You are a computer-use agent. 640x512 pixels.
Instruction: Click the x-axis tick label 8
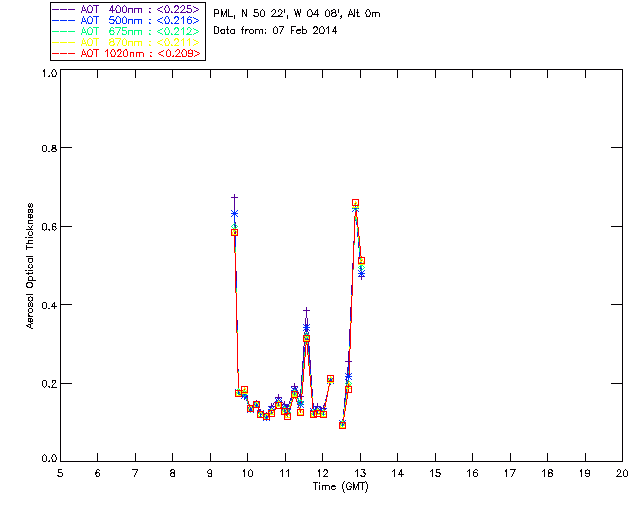(x=173, y=473)
